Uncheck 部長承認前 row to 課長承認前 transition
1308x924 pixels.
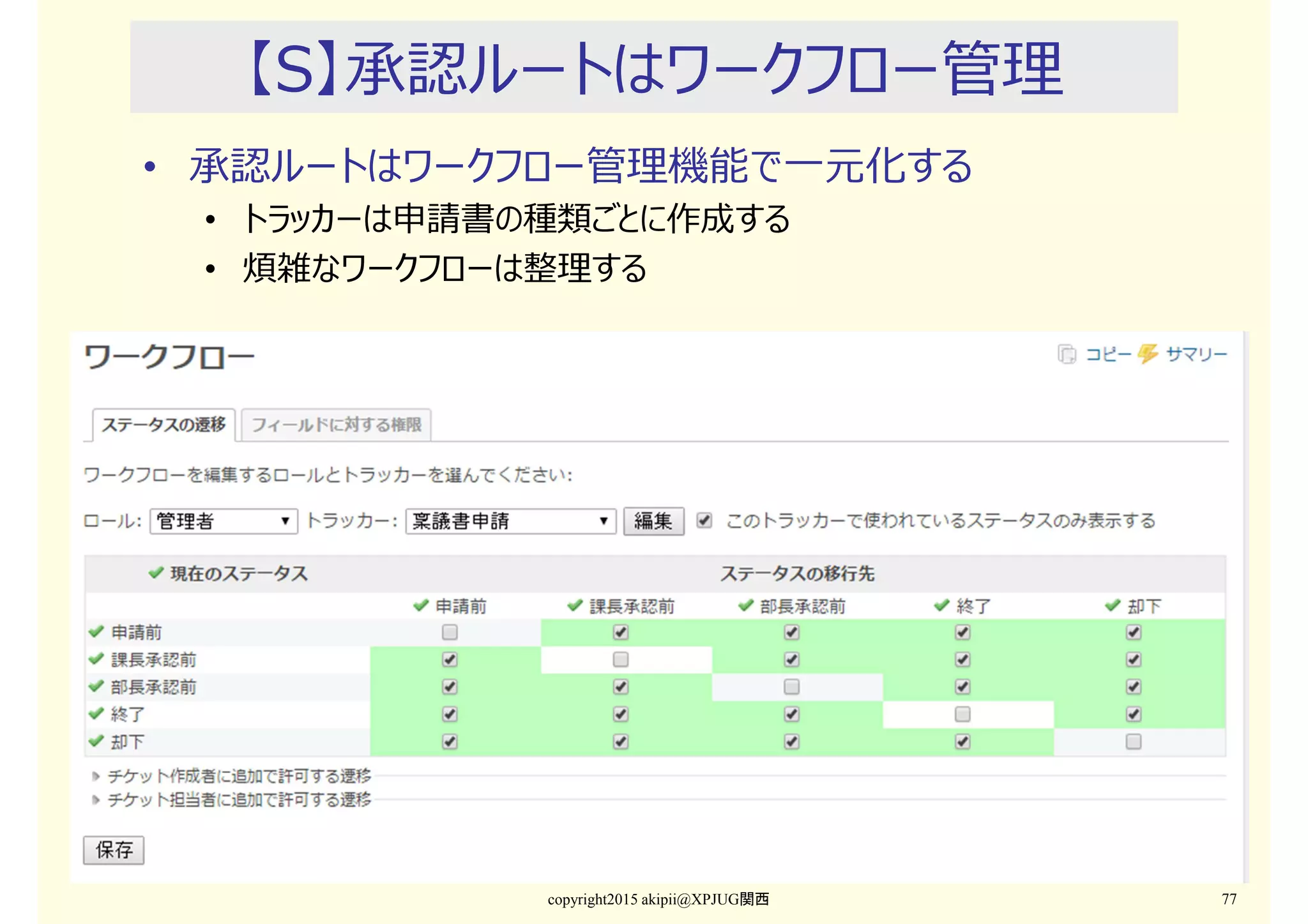[x=621, y=686]
